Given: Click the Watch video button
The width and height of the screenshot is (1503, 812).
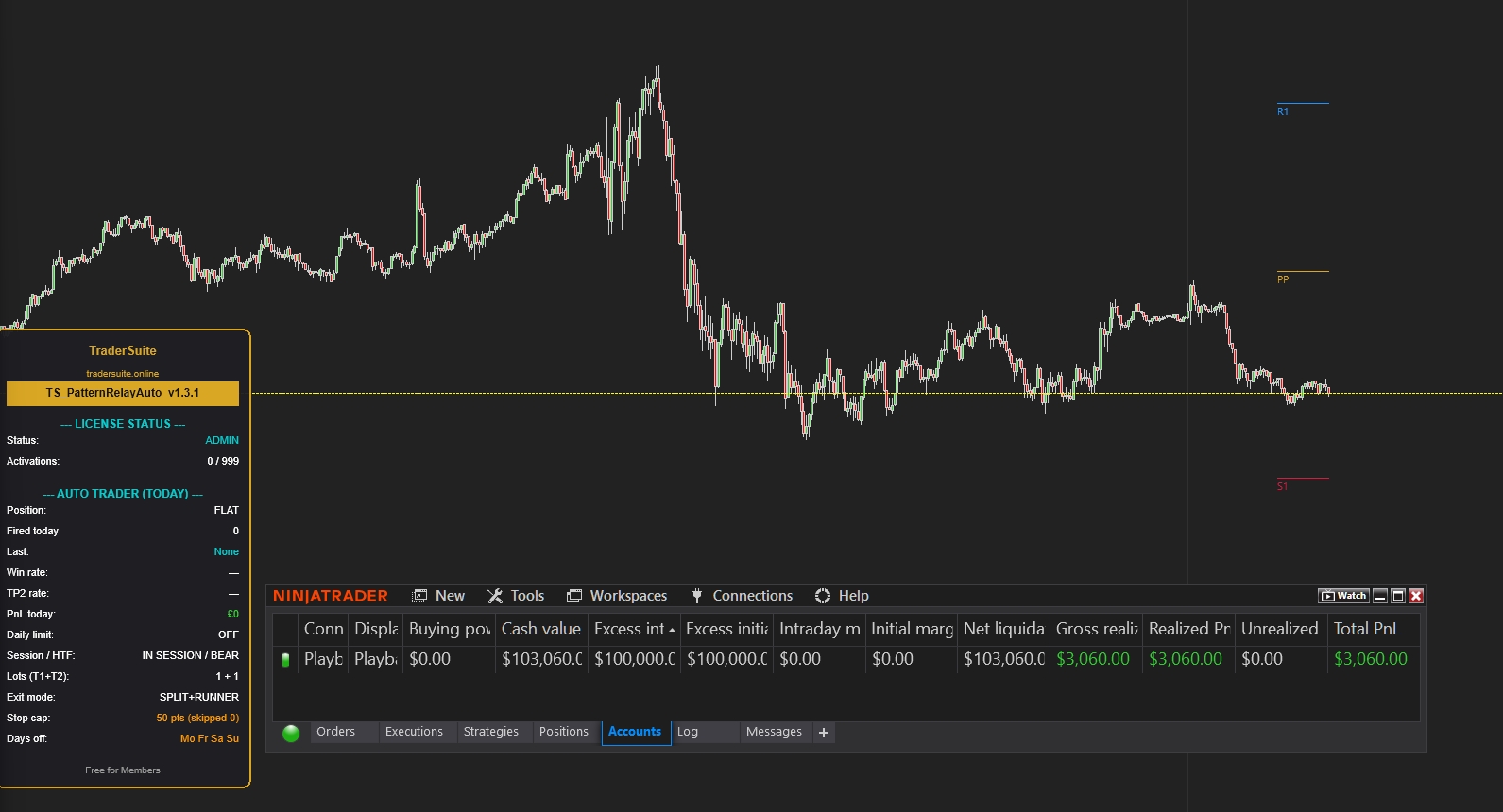Looking at the screenshot, I should pos(1343,596).
